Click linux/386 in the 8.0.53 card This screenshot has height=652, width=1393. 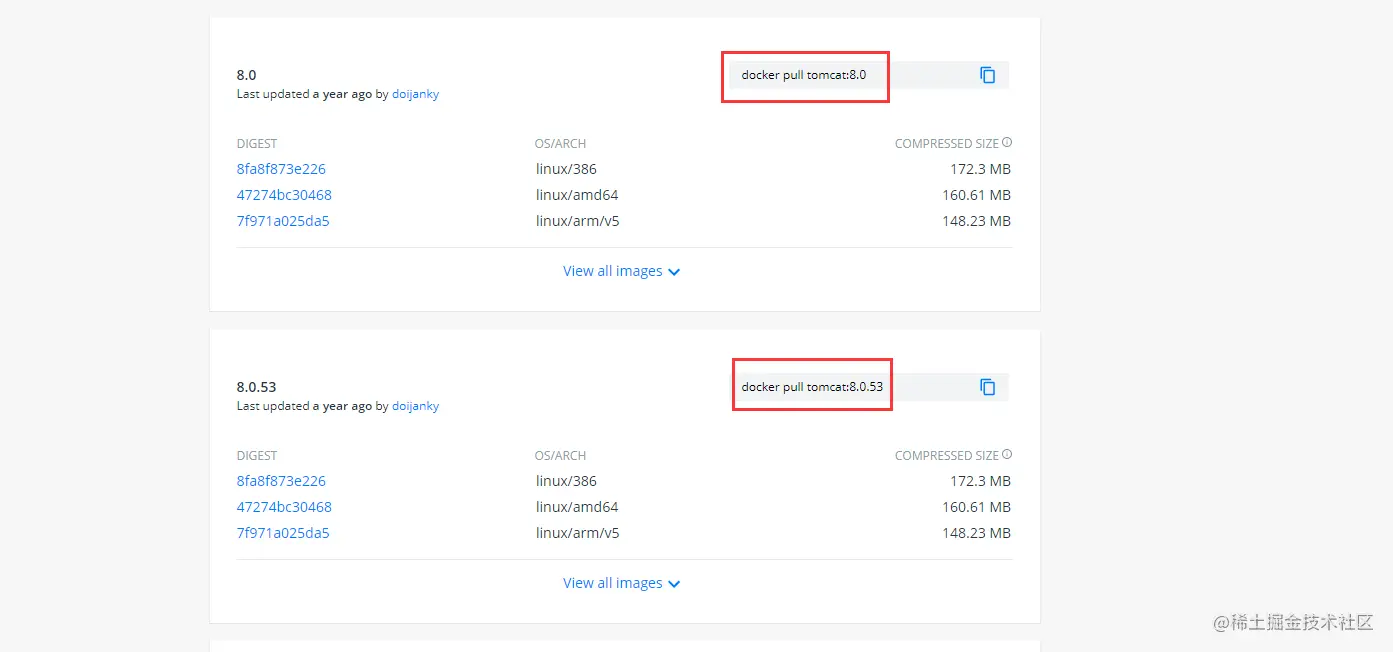click(566, 481)
